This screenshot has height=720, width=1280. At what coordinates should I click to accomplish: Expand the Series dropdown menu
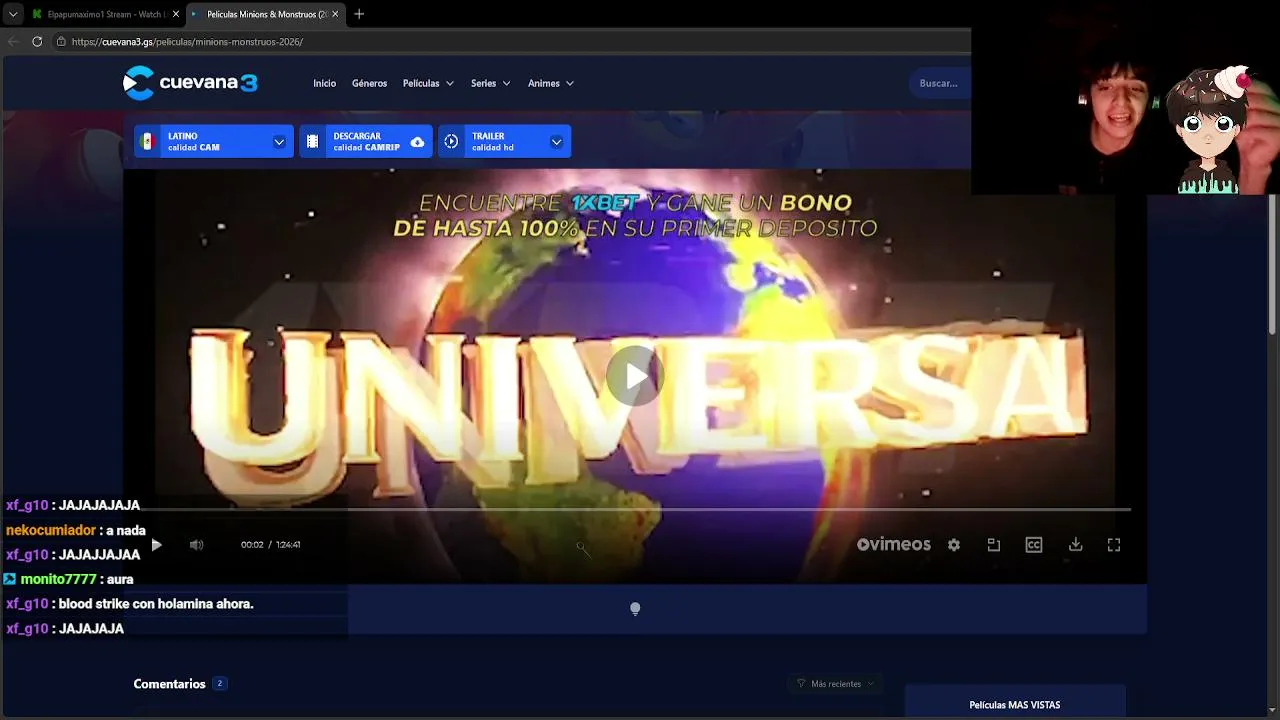click(491, 84)
